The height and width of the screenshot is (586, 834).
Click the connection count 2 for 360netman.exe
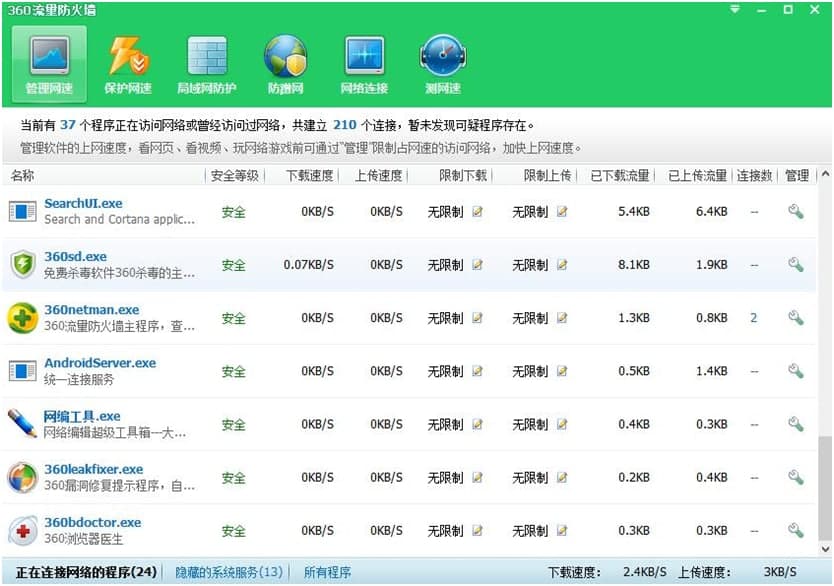tap(753, 318)
